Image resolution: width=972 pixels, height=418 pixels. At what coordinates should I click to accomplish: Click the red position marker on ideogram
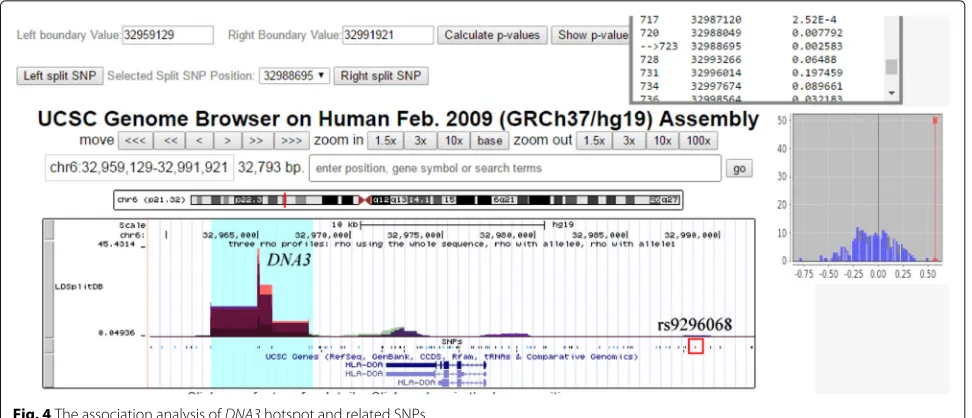click(x=285, y=200)
